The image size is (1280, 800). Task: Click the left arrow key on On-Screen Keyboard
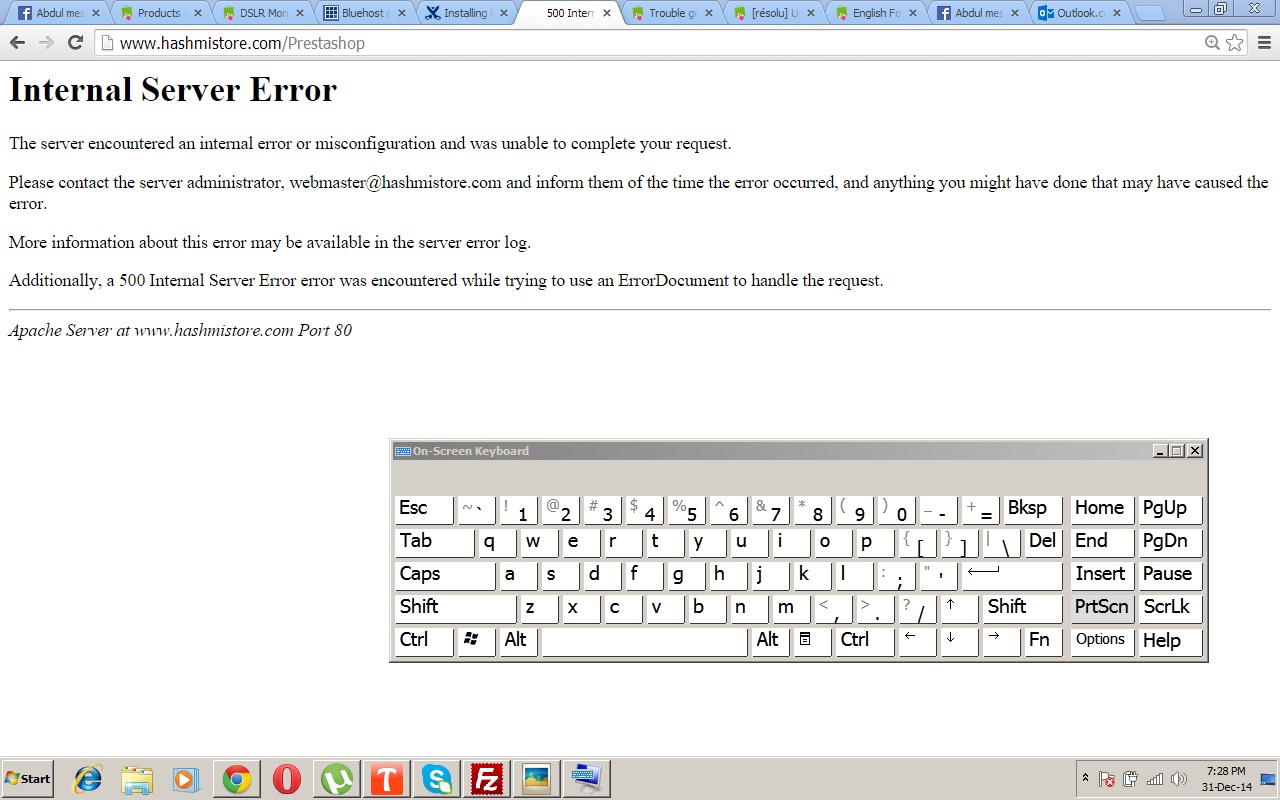tap(916, 641)
